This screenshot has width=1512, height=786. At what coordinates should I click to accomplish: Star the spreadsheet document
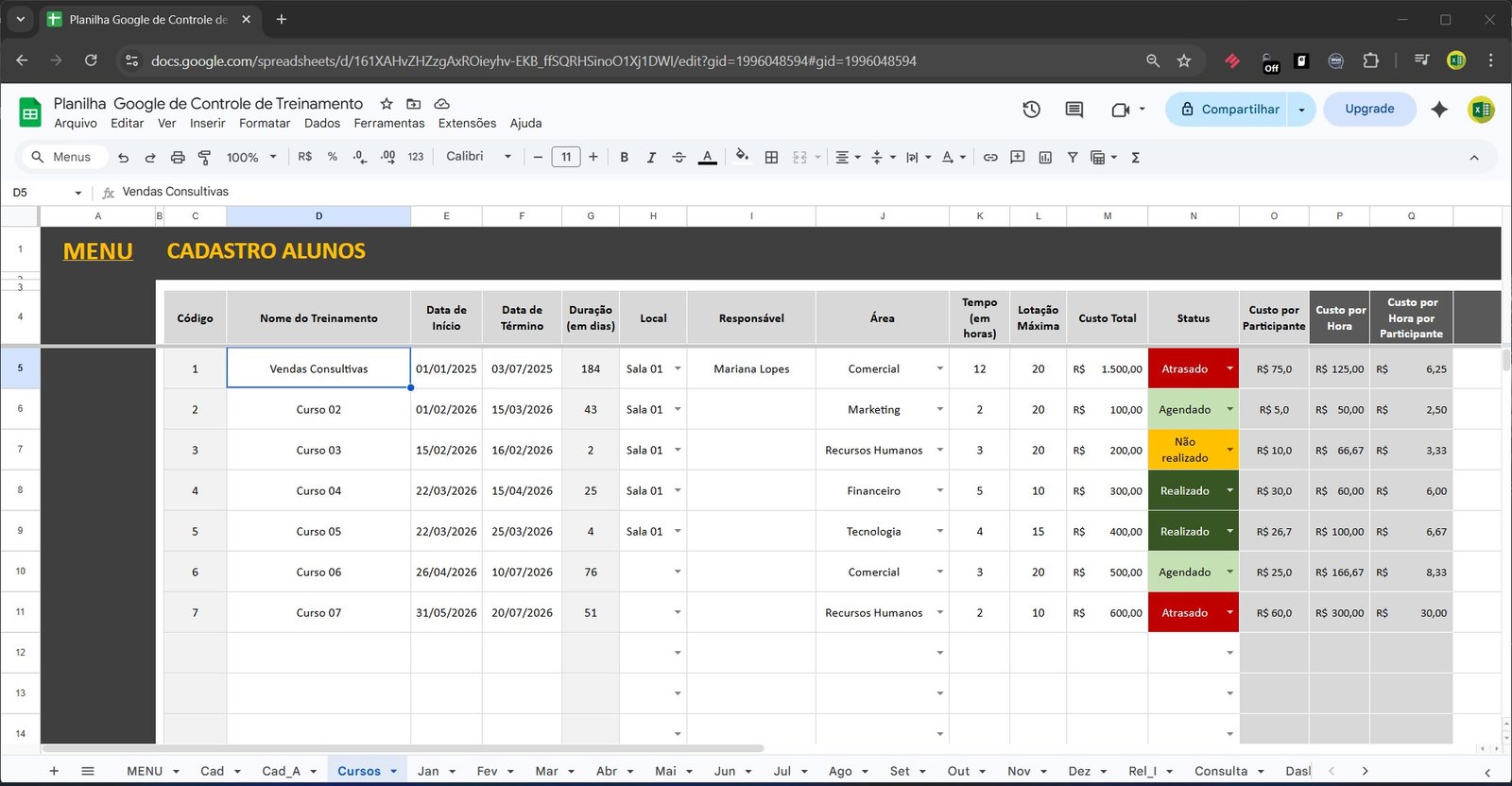[x=387, y=104]
